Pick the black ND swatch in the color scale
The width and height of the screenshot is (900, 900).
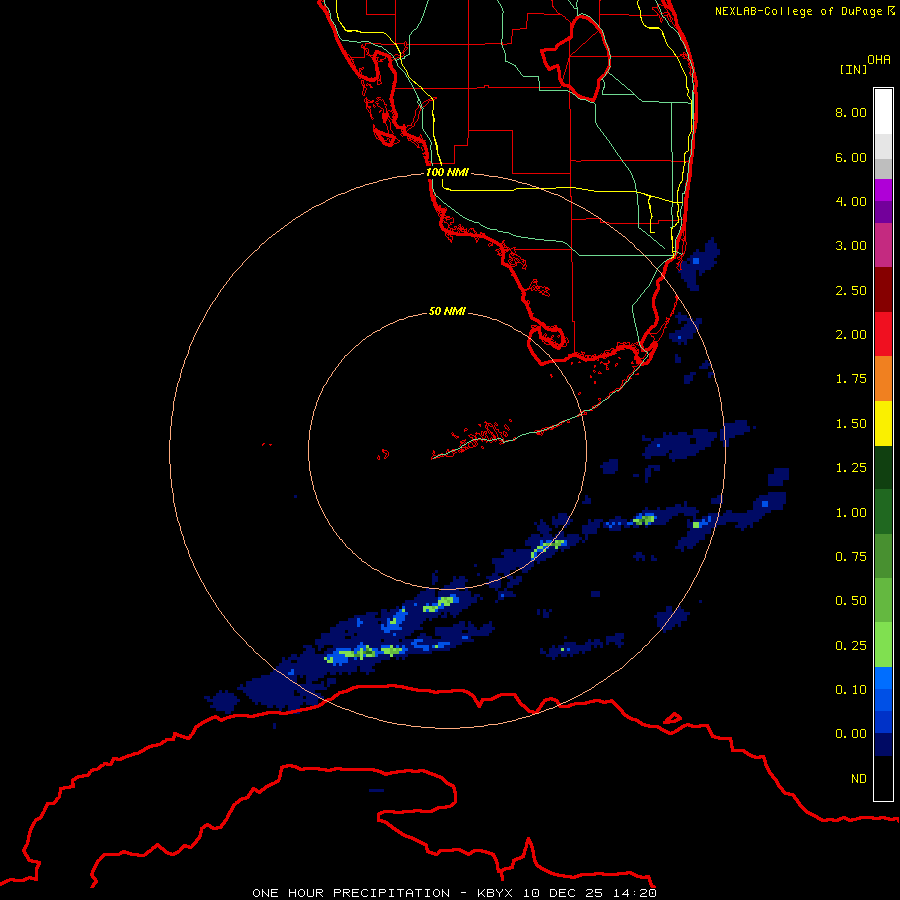(x=883, y=778)
